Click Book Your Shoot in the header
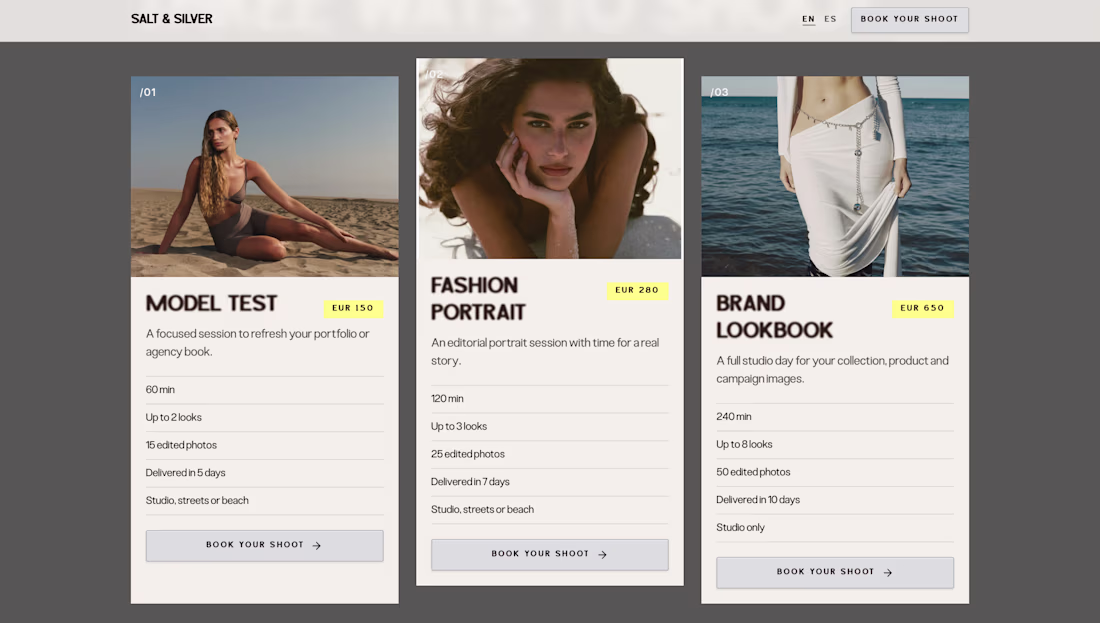Screen dimensions: 1100x623 pyautogui.click(x=909, y=20)
